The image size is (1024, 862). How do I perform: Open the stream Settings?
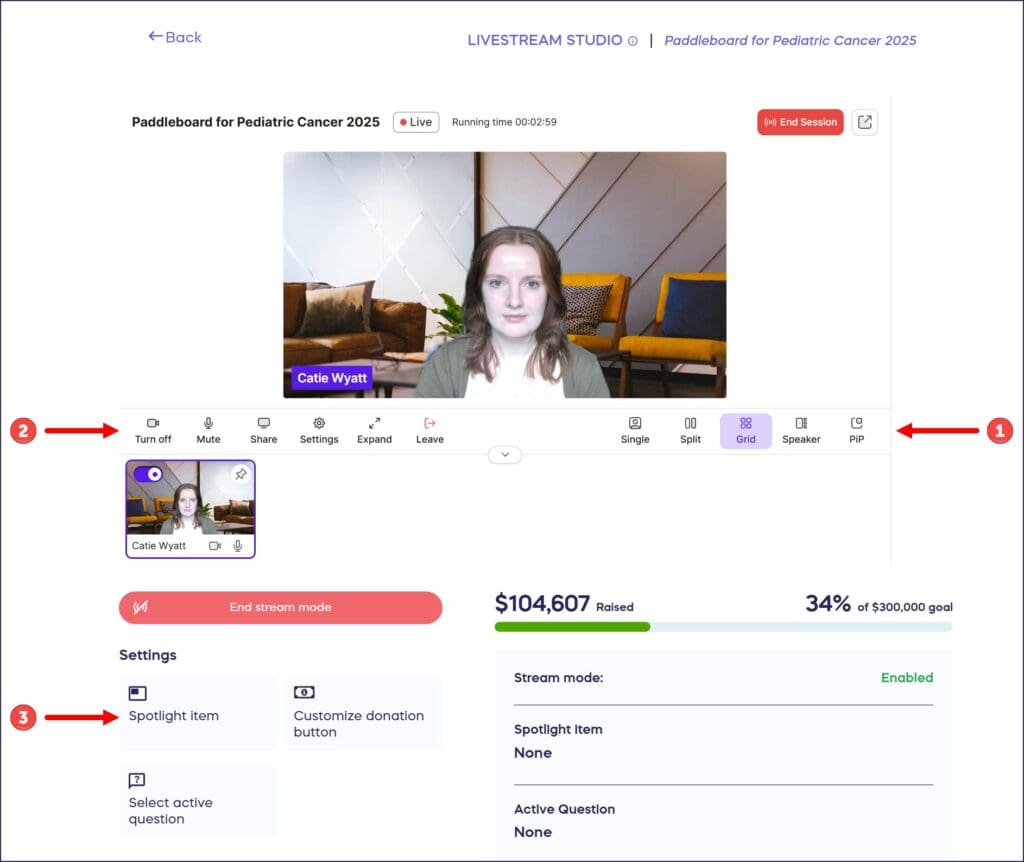pyautogui.click(x=318, y=430)
